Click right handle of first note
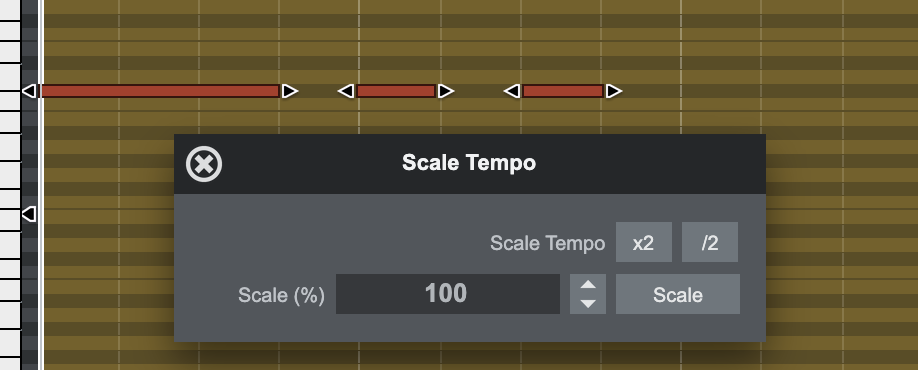 click(290, 91)
